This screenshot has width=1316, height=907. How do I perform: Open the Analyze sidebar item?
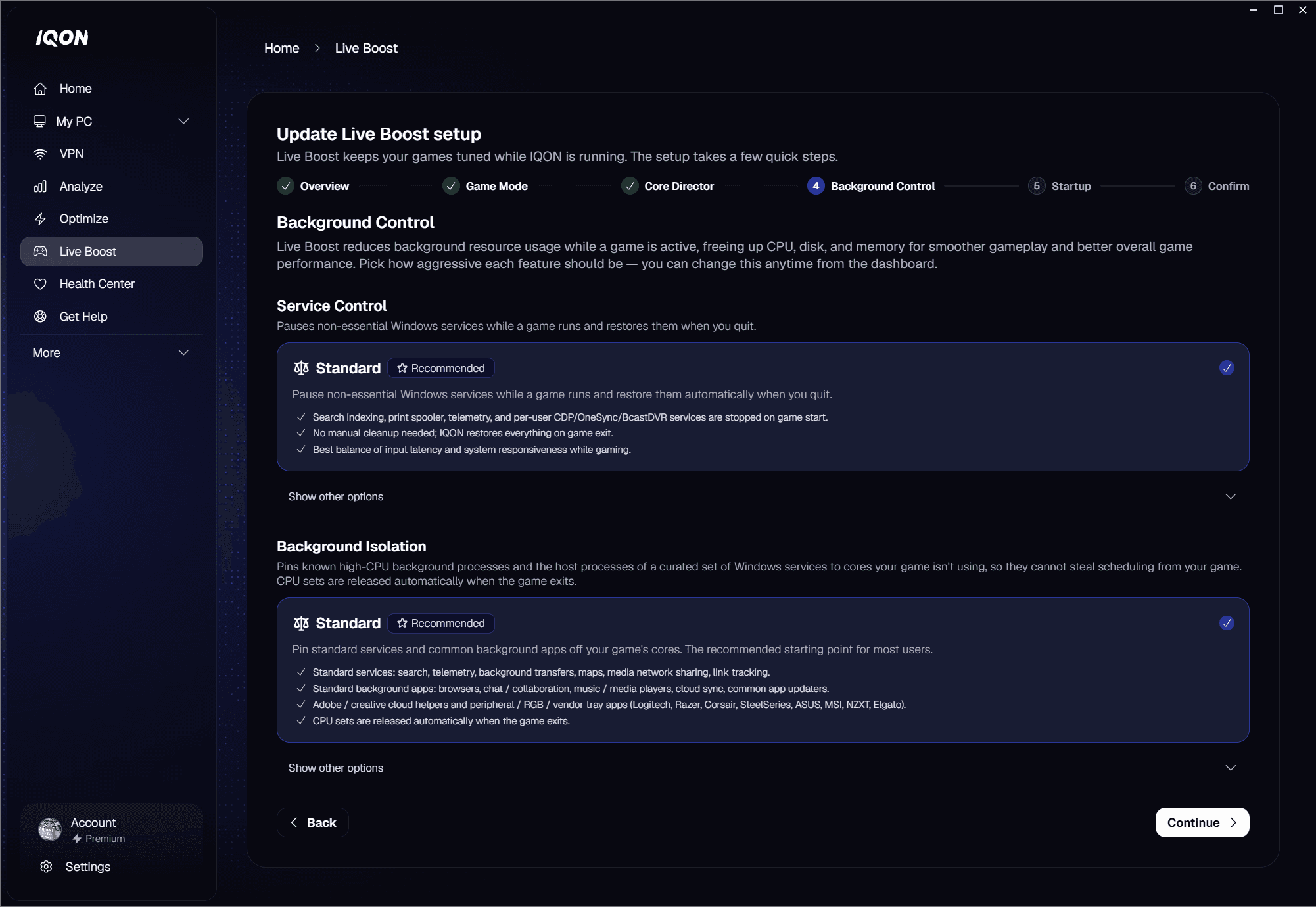coord(112,187)
